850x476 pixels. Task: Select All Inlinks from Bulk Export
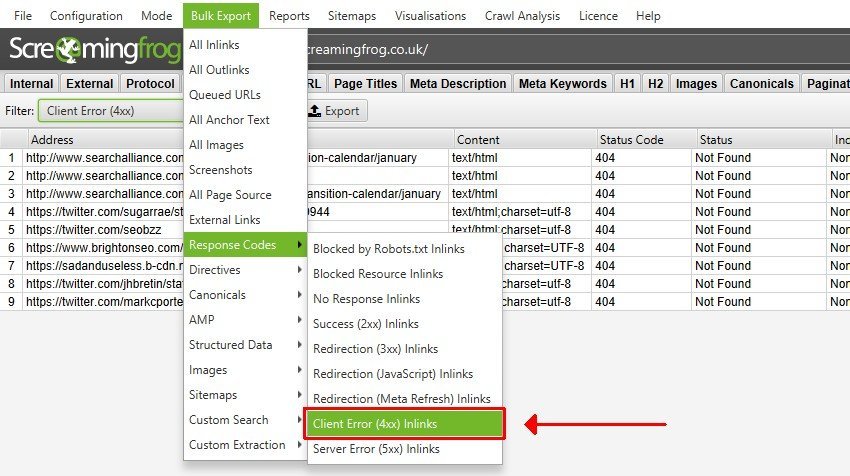pyautogui.click(x=214, y=45)
